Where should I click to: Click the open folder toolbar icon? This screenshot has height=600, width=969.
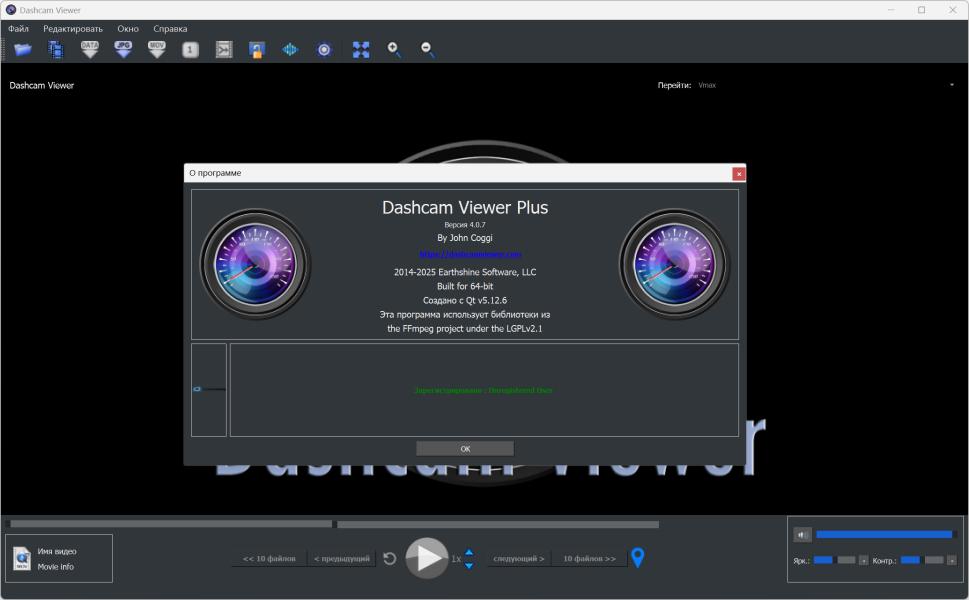(x=22, y=49)
